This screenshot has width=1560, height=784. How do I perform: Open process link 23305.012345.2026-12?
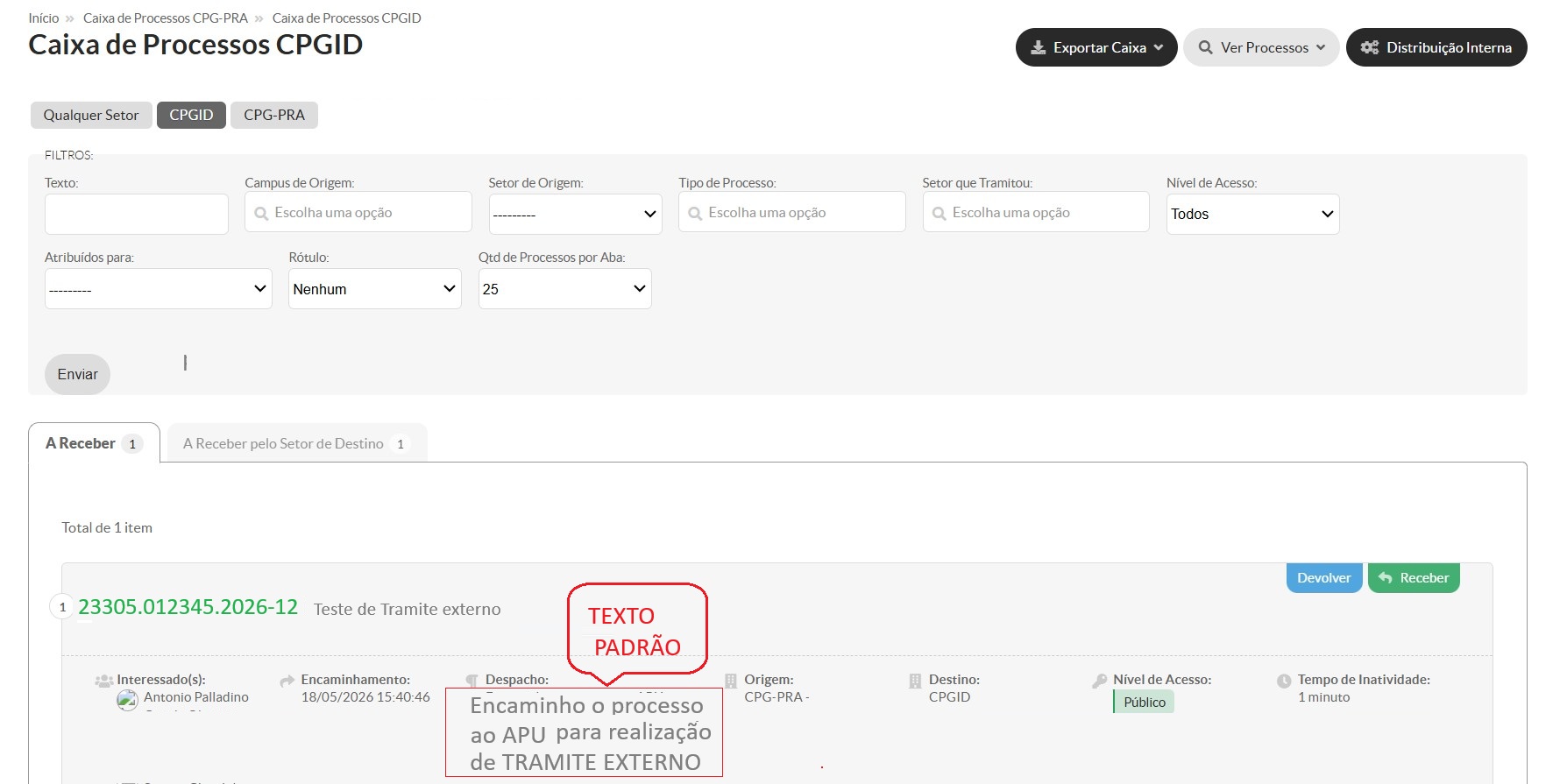coord(188,607)
